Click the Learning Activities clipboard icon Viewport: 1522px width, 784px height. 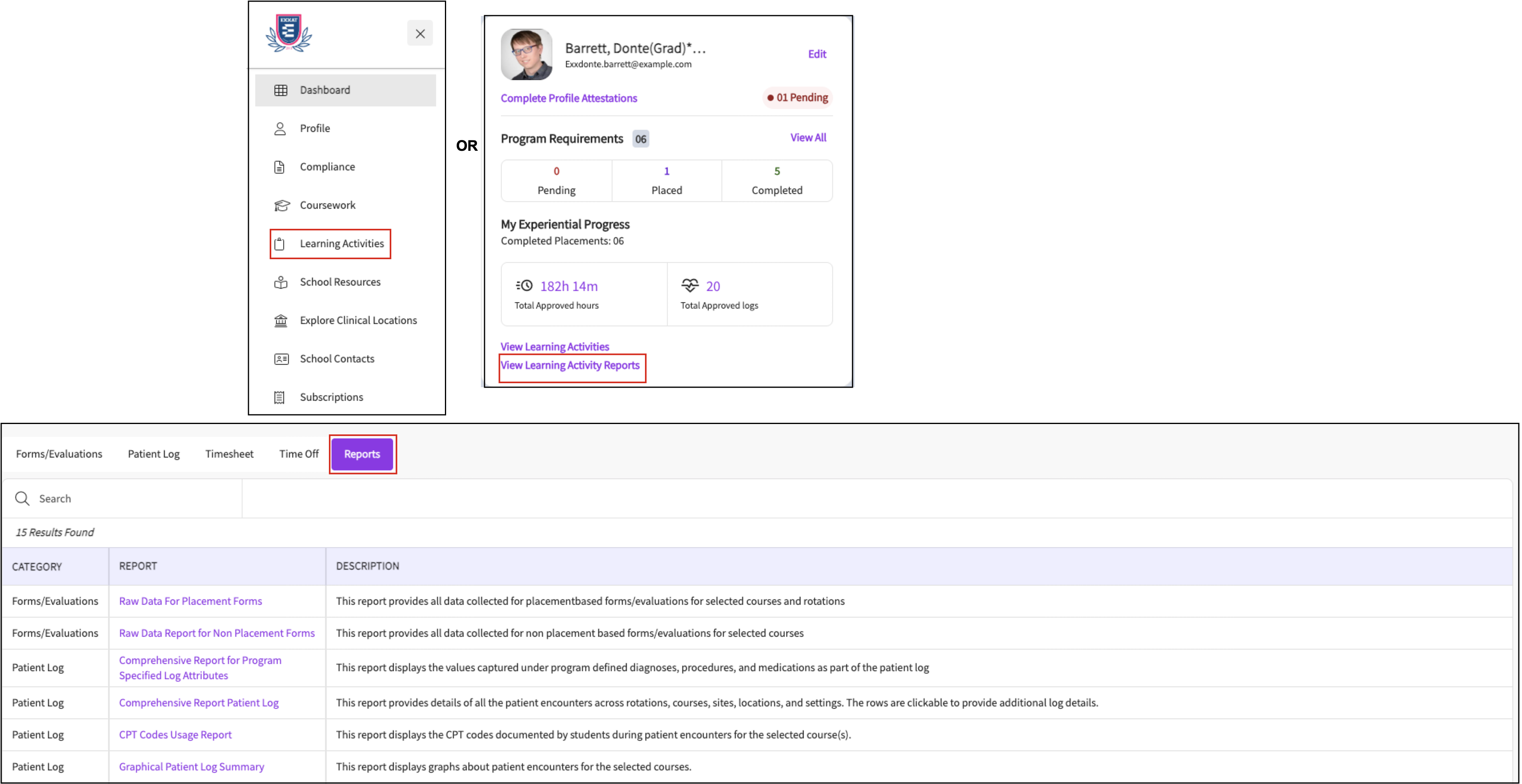pos(280,244)
